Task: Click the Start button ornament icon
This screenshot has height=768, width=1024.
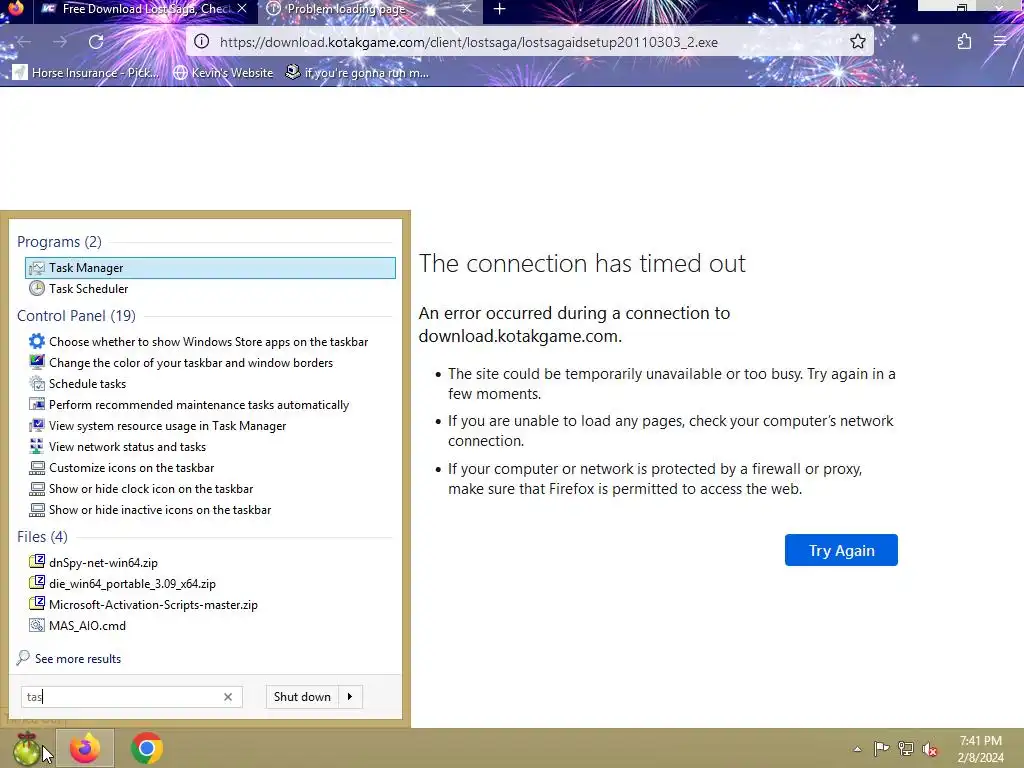Action: (x=26, y=748)
